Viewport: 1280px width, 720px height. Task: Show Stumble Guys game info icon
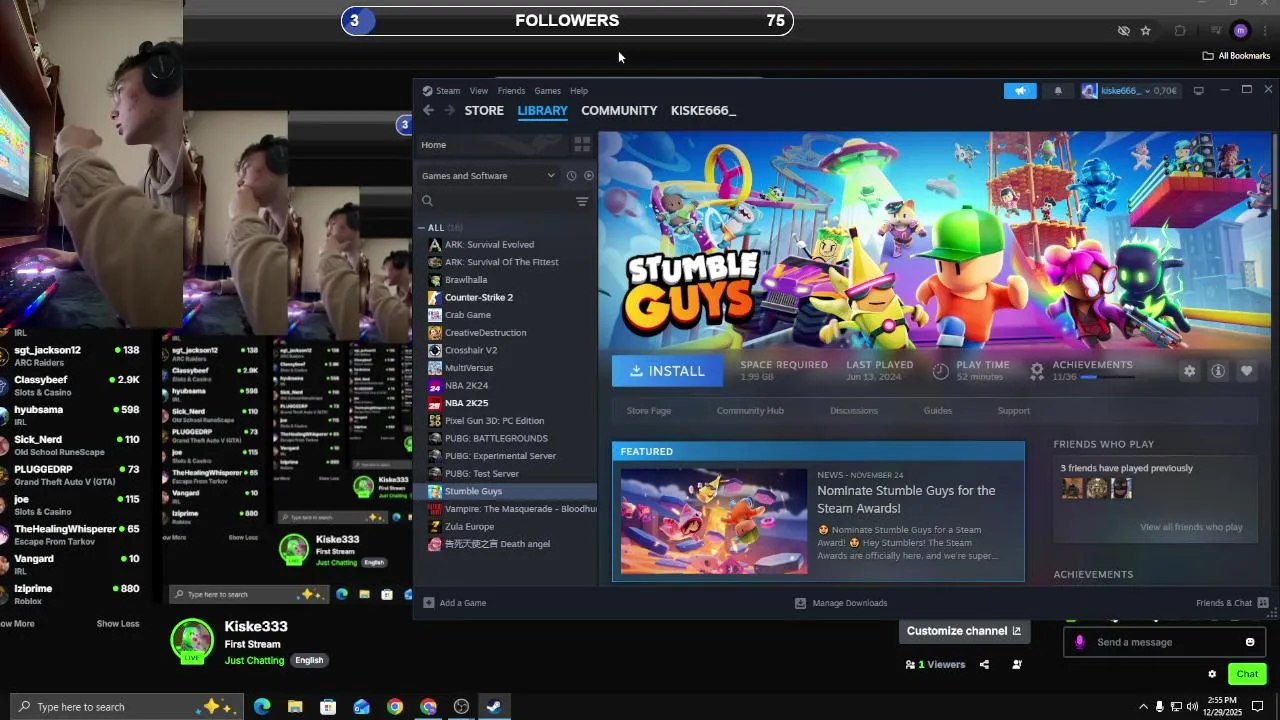[x=1218, y=371]
